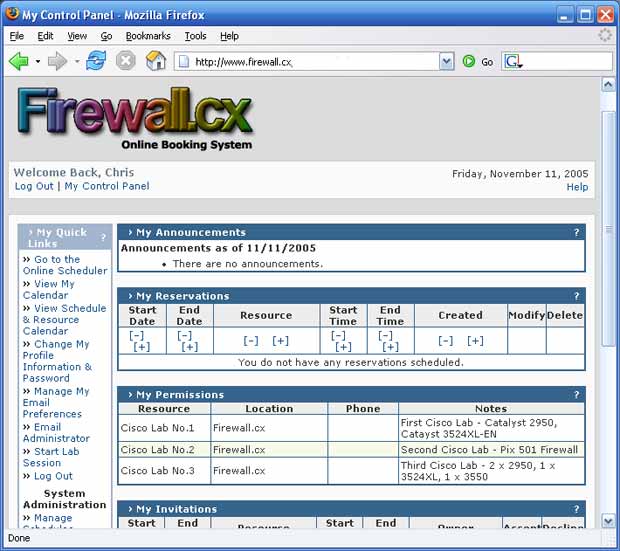Select the Cisco Lab No.3 resource cell

164,471
